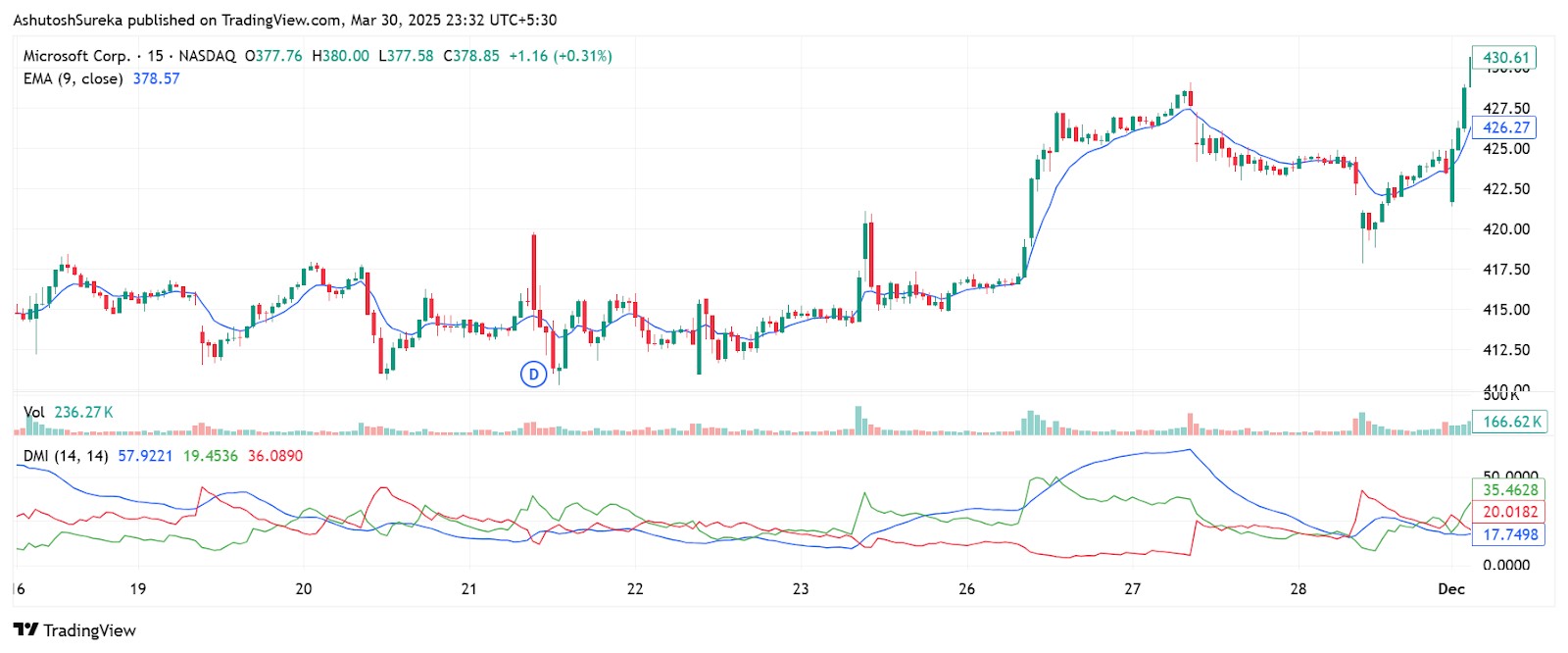Viewport: 1568px width, 653px height.
Task: Click the DMI +DI value 19.4536
Action: pos(211,456)
